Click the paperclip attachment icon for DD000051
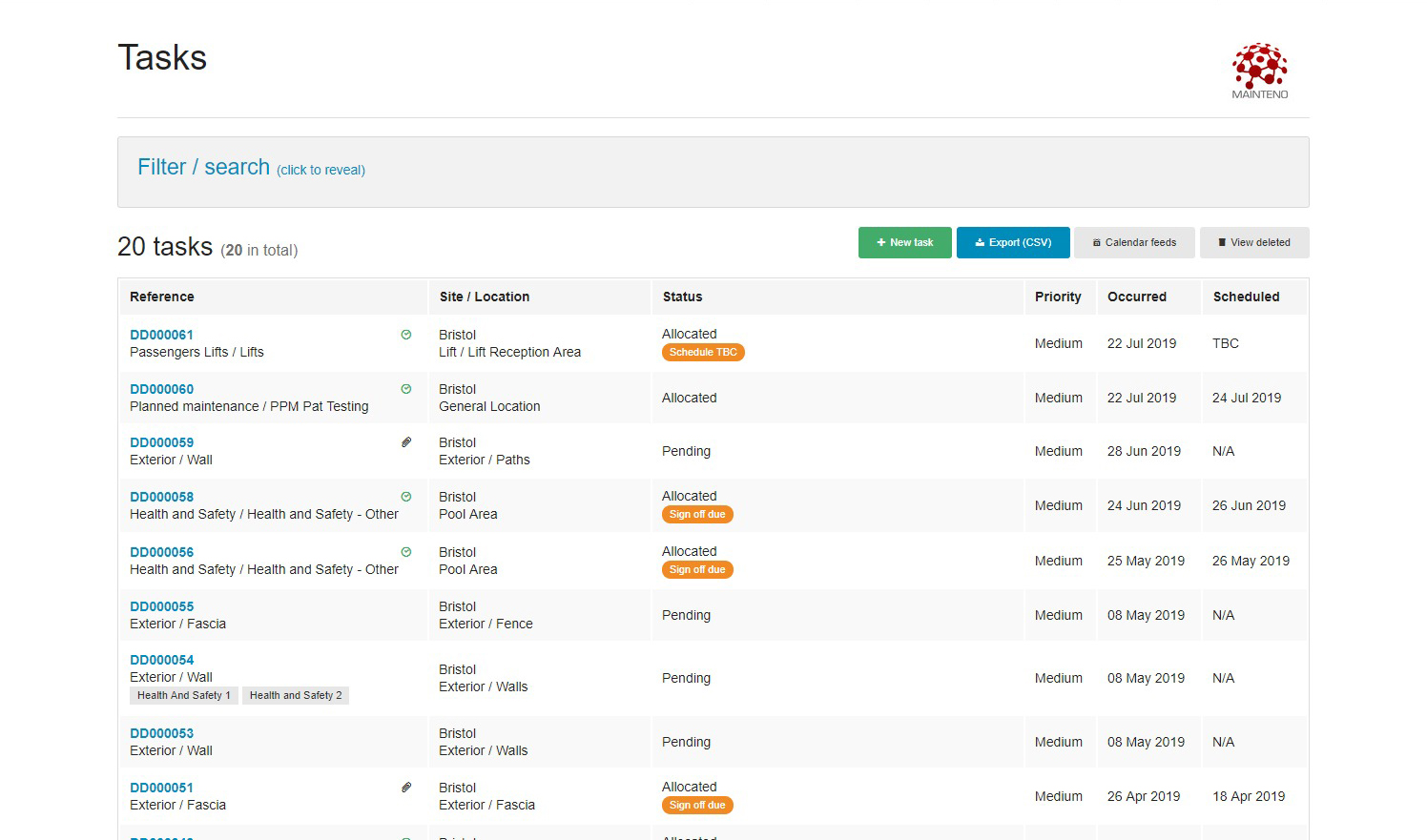The width and height of the screenshot is (1427, 840). tap(406, 788)
